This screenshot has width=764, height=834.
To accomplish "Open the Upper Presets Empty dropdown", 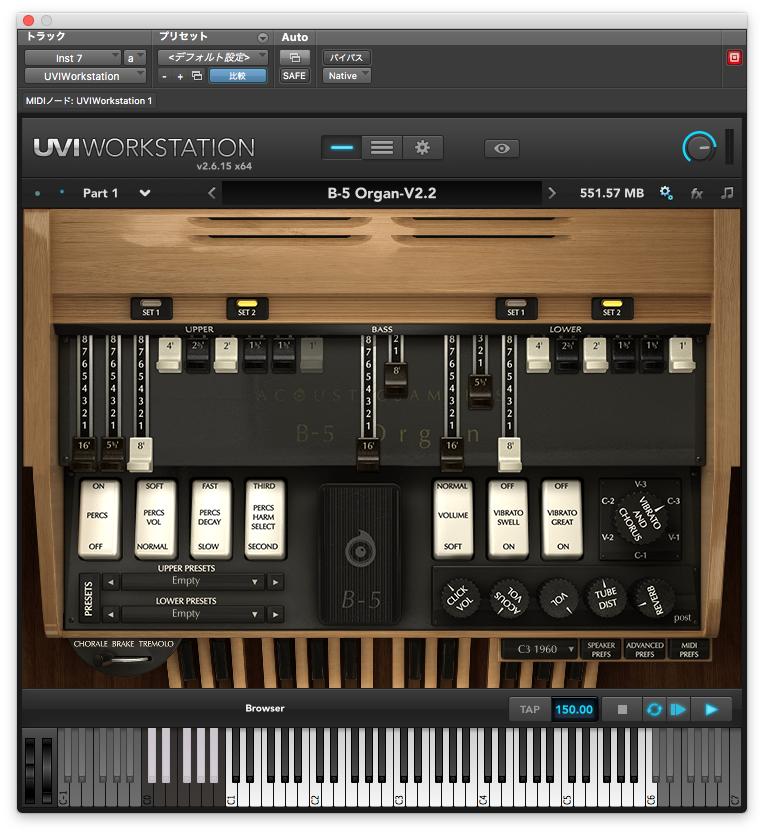I will (x=193, y=581).
